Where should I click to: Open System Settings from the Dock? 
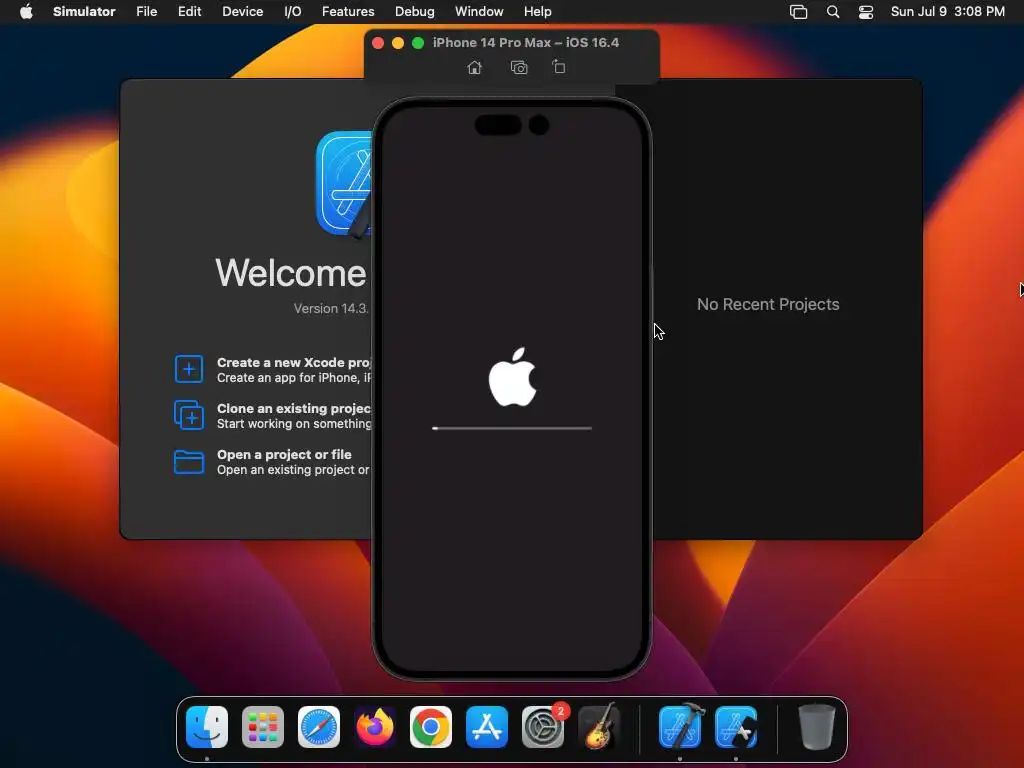(543, 727)
